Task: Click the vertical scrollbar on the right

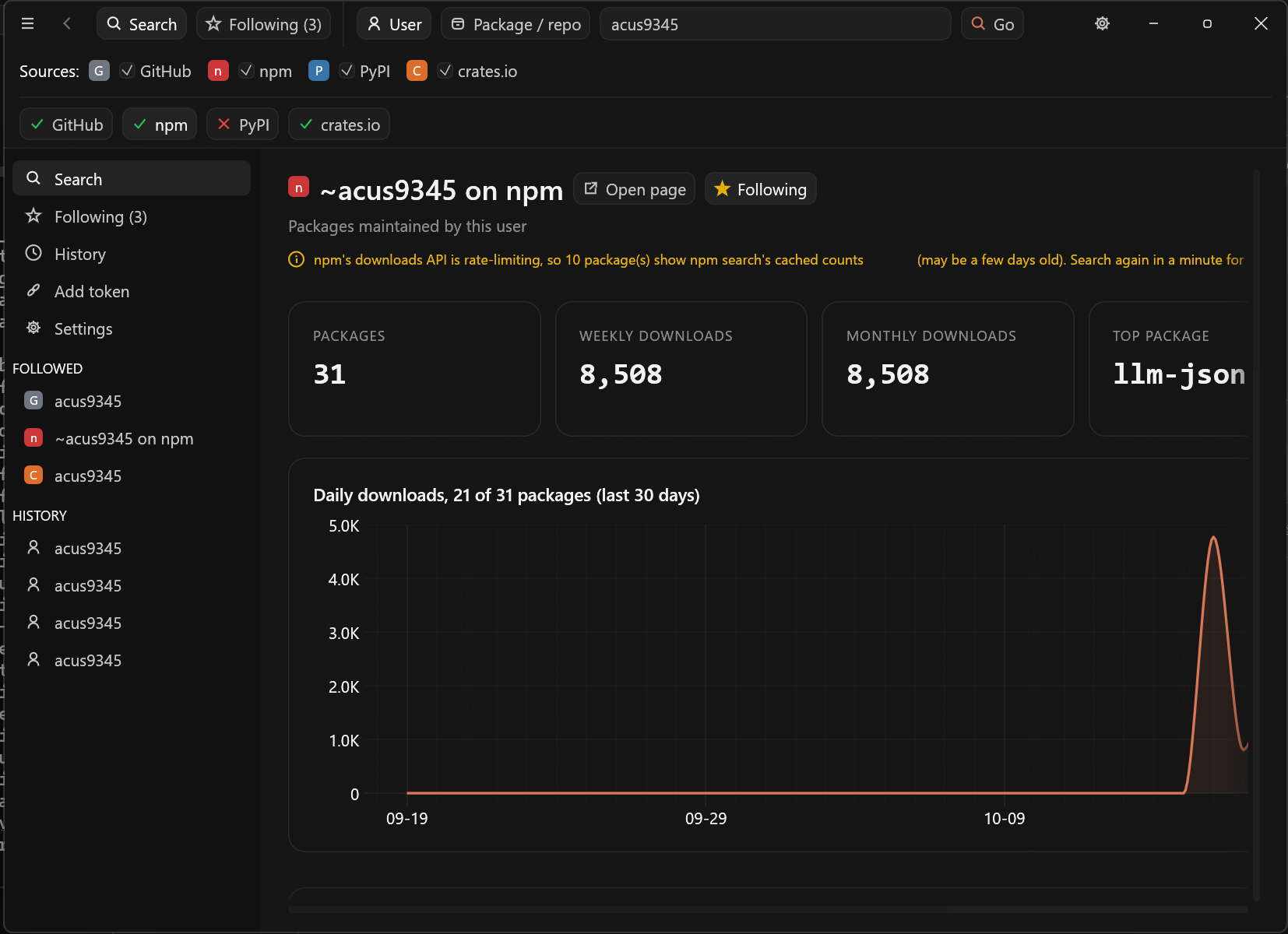Action: point(1256,535)
